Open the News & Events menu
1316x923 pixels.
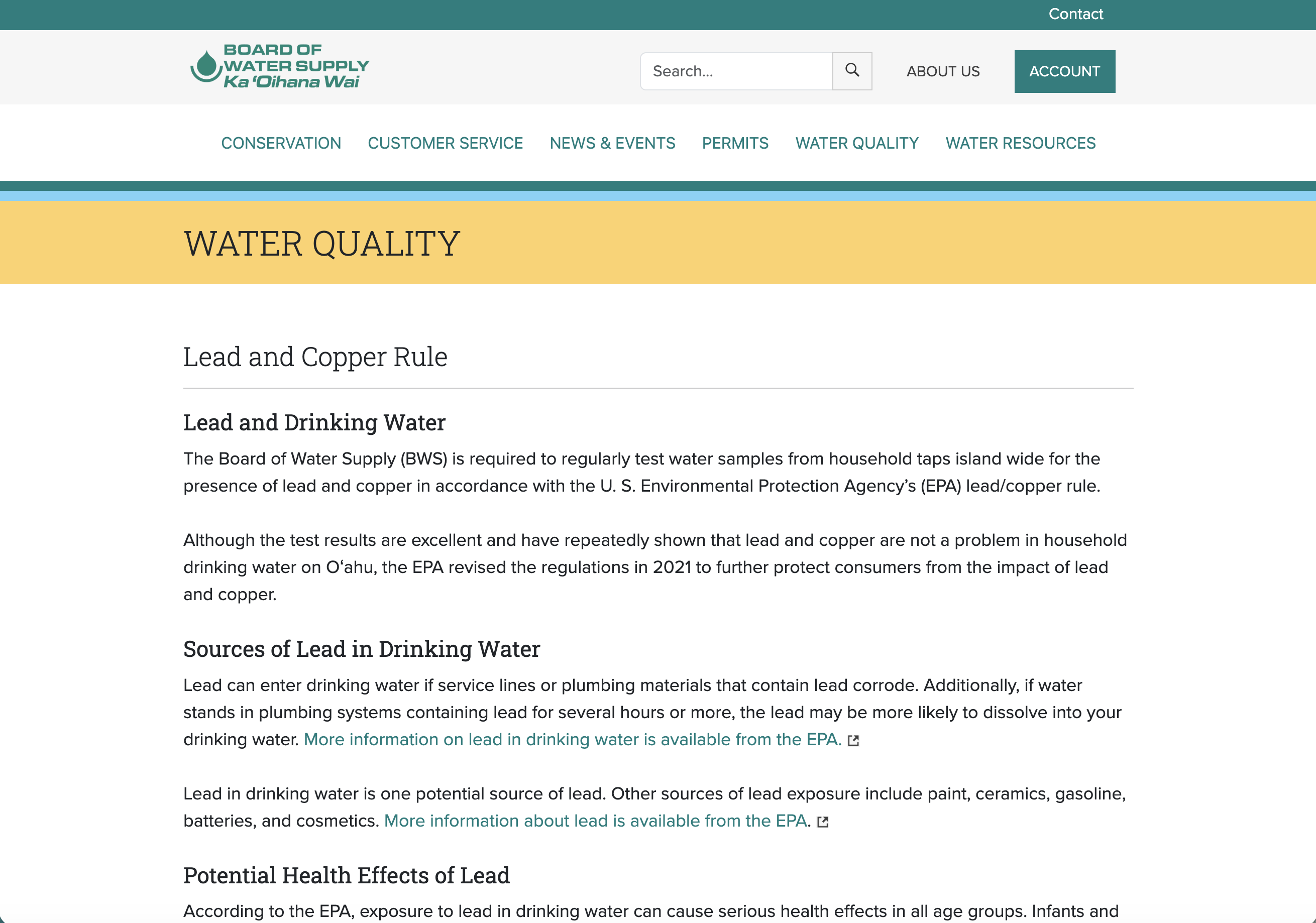[x=612, y=143]
